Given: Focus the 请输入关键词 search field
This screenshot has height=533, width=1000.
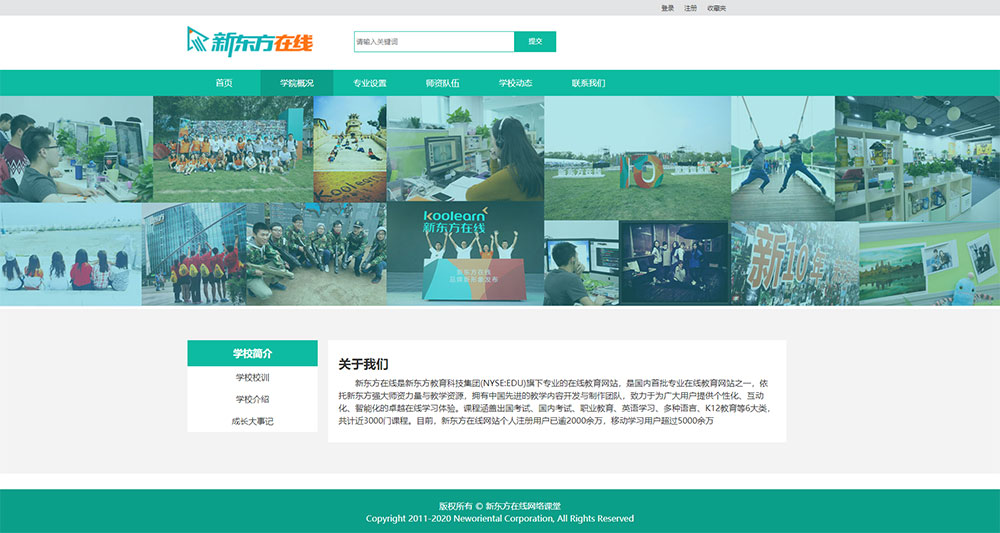Looking at the screenshot, I should (434, 41).
